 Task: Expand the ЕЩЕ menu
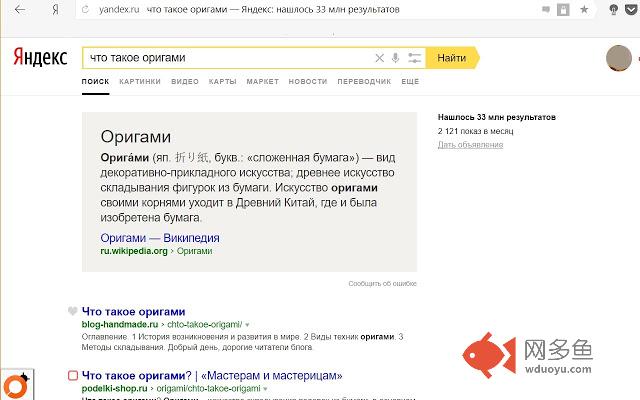tap(410, 82)
